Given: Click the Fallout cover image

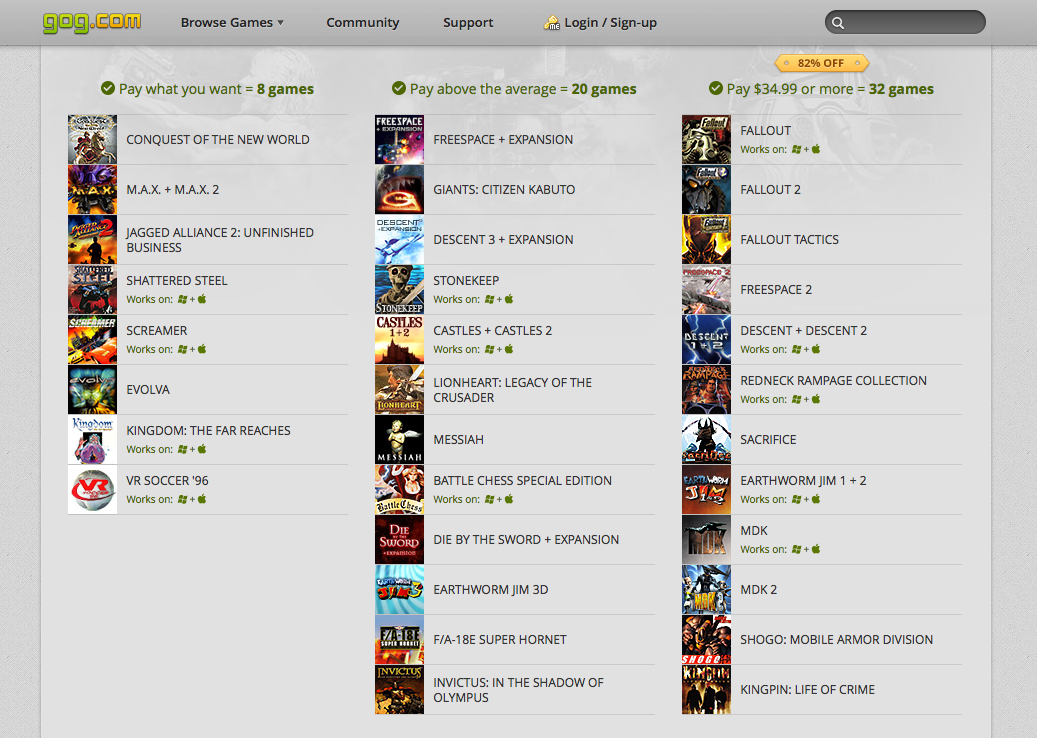Looking at the screenshot, I should pyautogui.click(x=706, y=140).
